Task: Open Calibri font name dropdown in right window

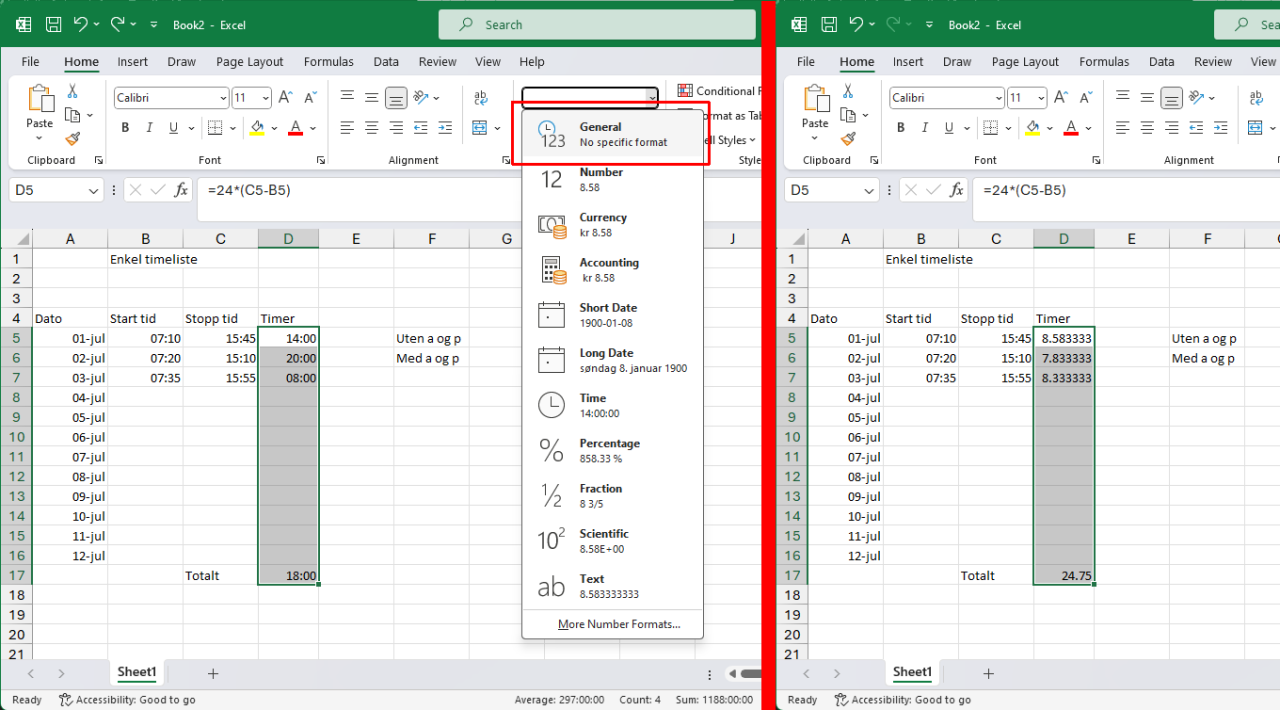Action: (x=998, y=98)
